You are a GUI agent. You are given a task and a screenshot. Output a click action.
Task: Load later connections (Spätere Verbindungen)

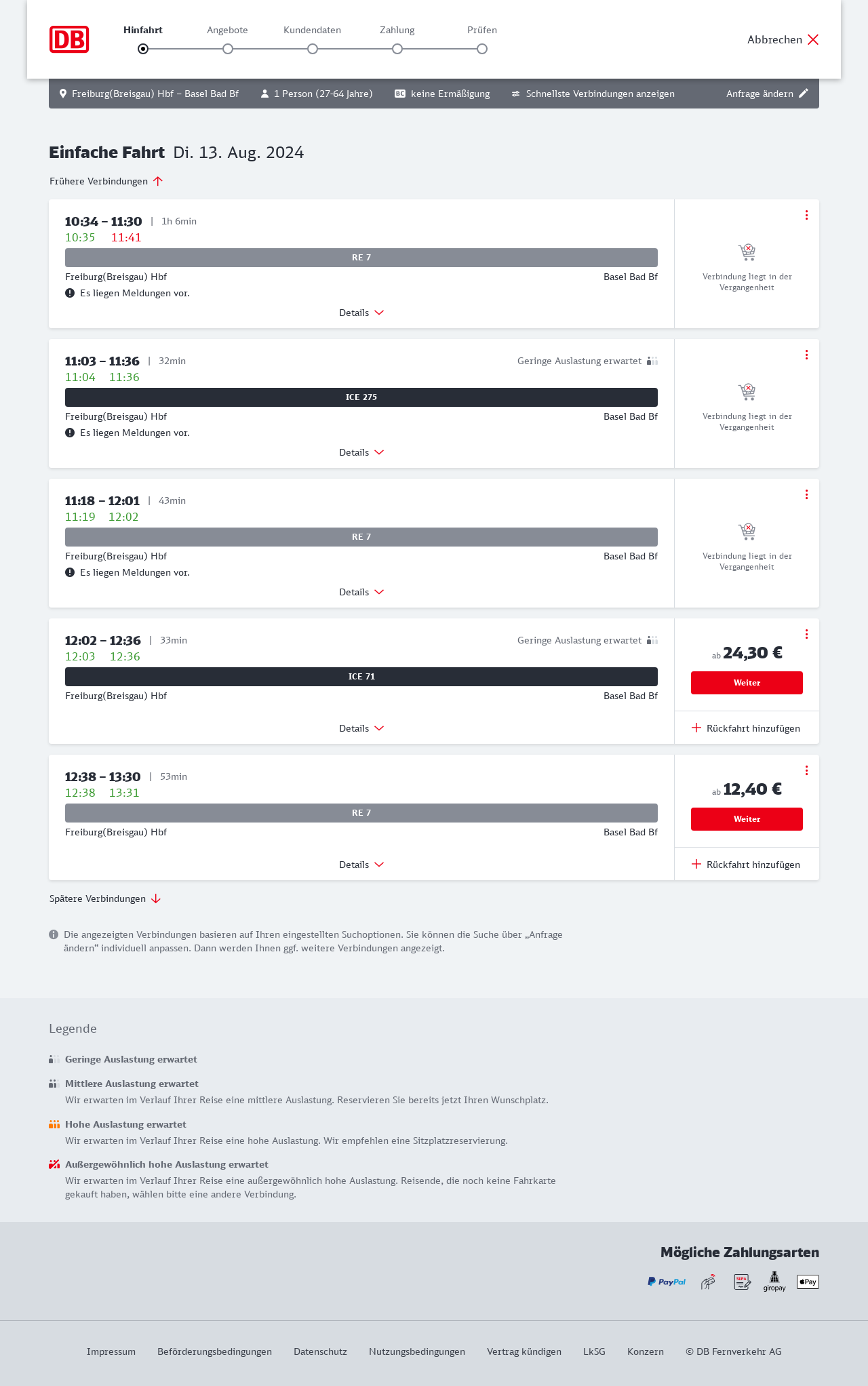(105, 898)
